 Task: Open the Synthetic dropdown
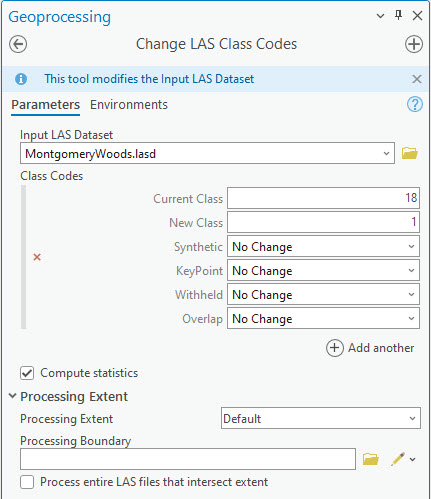323,247
